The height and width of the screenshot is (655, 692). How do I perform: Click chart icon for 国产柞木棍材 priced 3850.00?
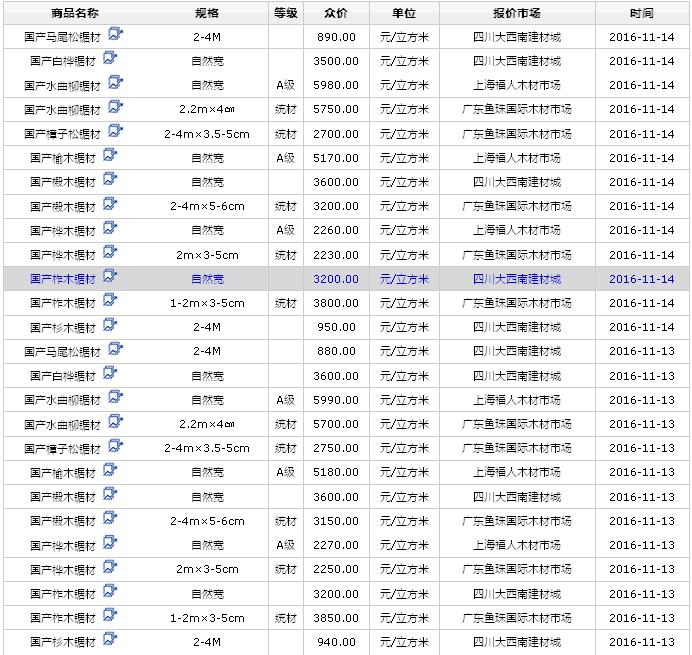[x=110, y=616]
